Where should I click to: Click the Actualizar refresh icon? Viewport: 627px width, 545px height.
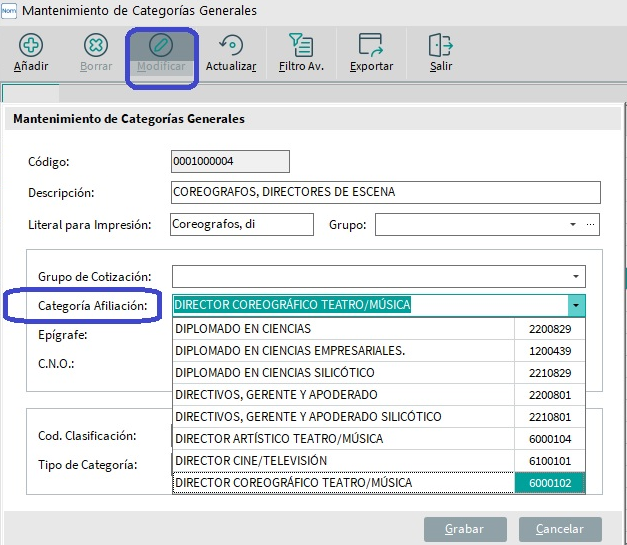point(231,45)
